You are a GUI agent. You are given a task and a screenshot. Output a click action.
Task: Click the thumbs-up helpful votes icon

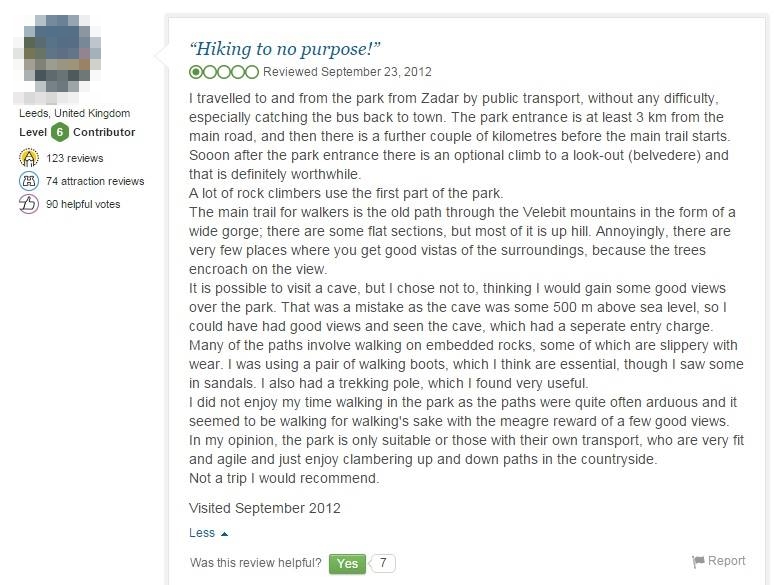(29, 204)
